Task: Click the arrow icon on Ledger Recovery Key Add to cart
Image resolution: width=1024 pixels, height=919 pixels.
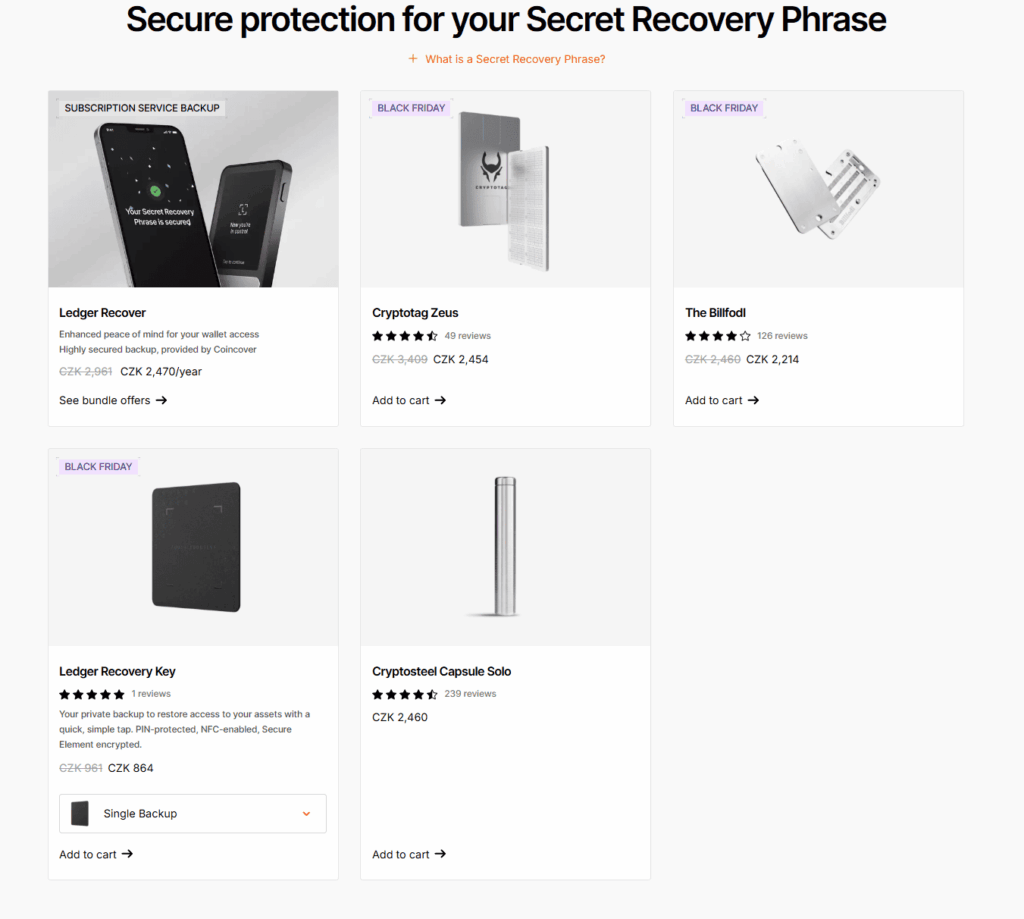Action: click(x=127, y=854)
